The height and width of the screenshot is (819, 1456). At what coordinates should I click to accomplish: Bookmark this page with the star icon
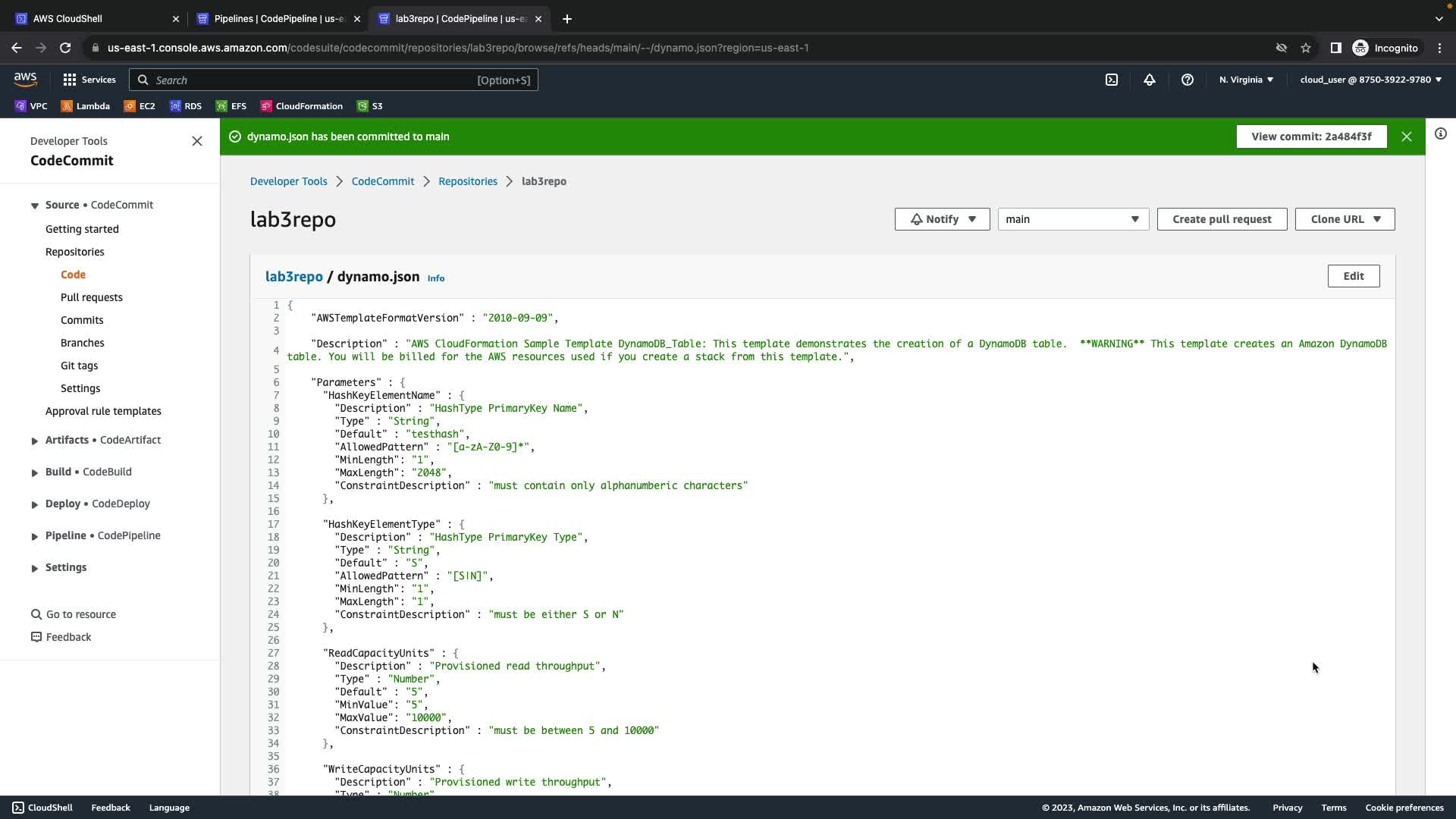click(x=1305, y=48)
